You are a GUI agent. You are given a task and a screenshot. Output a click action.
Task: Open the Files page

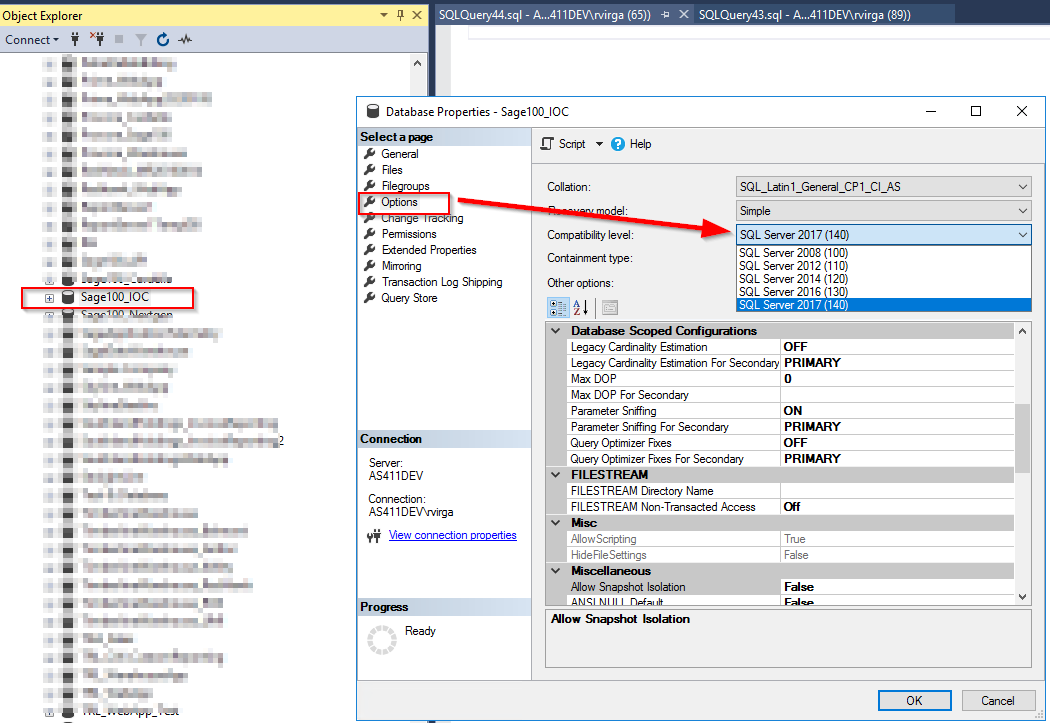[x=392, y=170]
